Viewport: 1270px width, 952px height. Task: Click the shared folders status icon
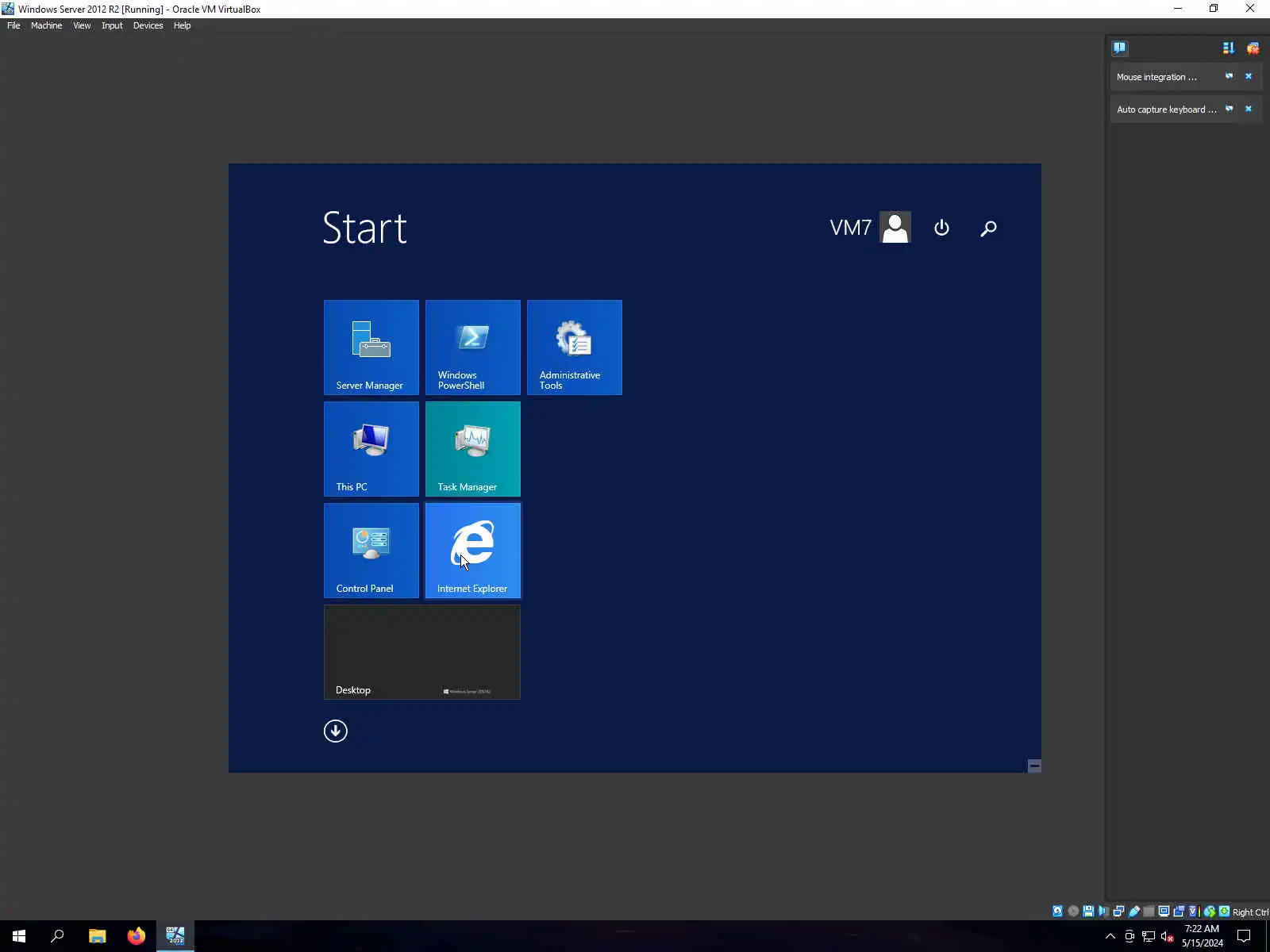pos(1149,912)
